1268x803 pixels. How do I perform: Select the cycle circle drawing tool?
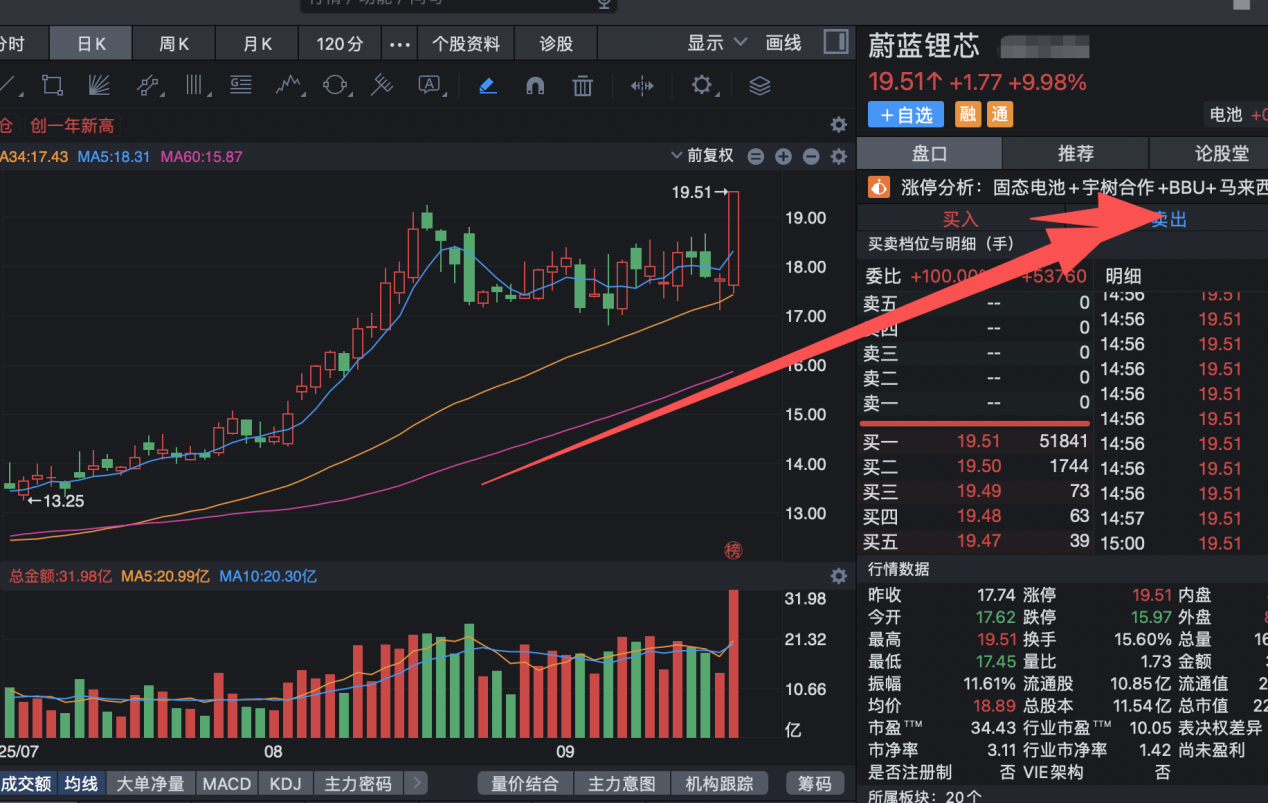click(336, 85)
